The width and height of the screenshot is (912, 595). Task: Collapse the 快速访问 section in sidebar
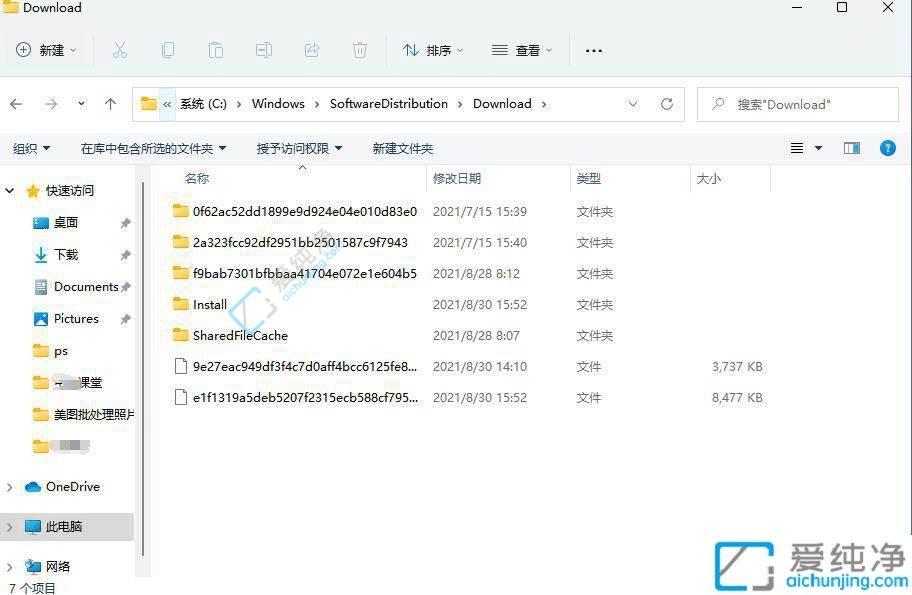9,190
